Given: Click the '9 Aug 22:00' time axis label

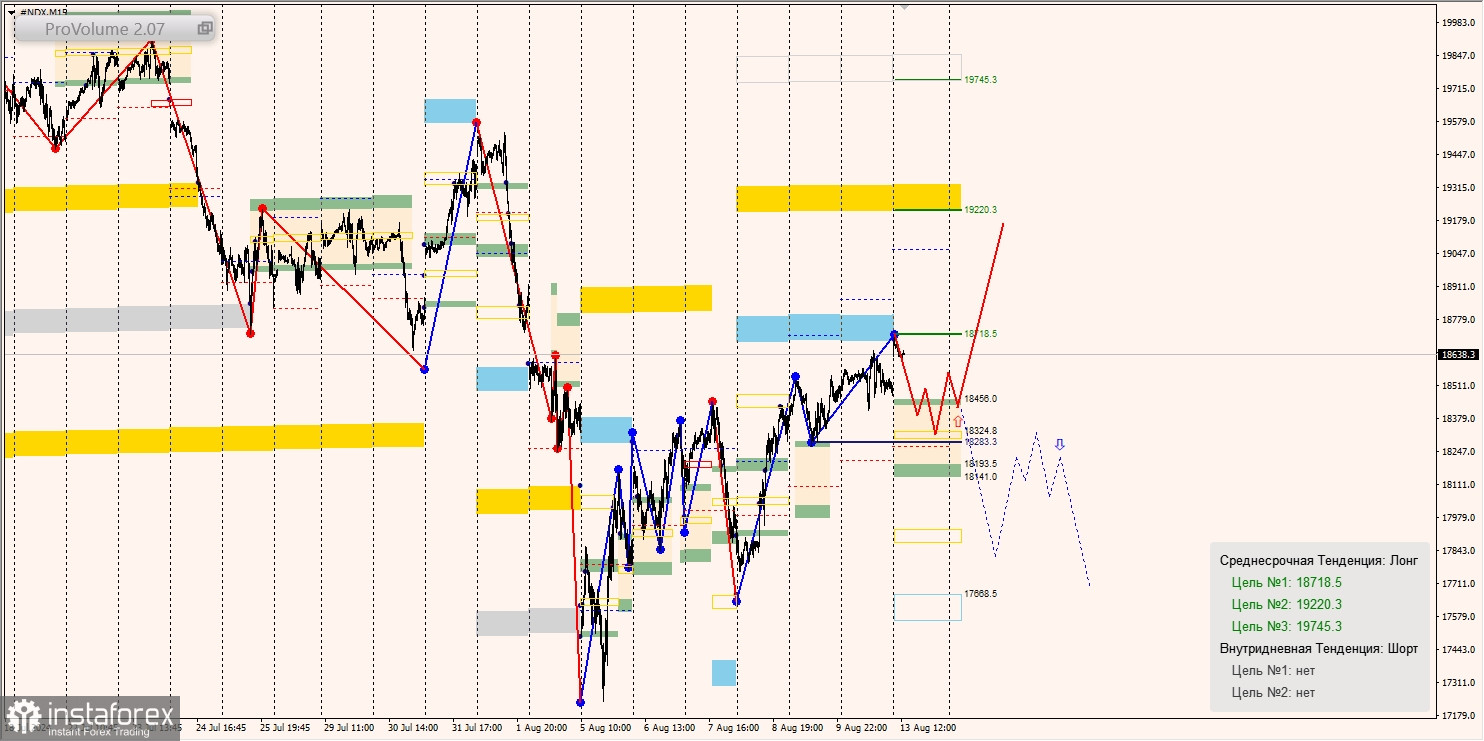Looking at the screenshot, I should 861,728.
